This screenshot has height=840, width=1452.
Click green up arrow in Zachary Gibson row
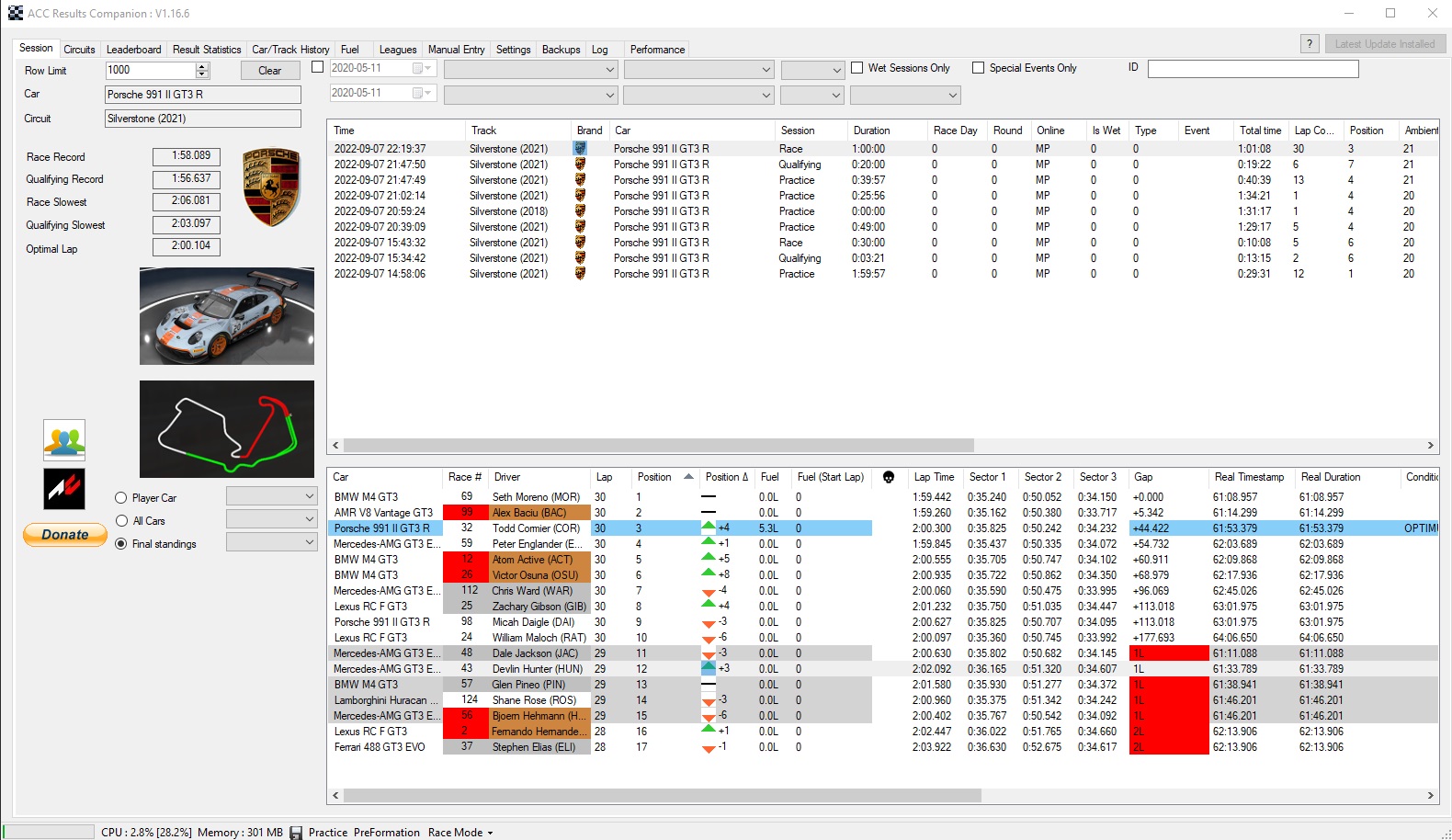709,605
